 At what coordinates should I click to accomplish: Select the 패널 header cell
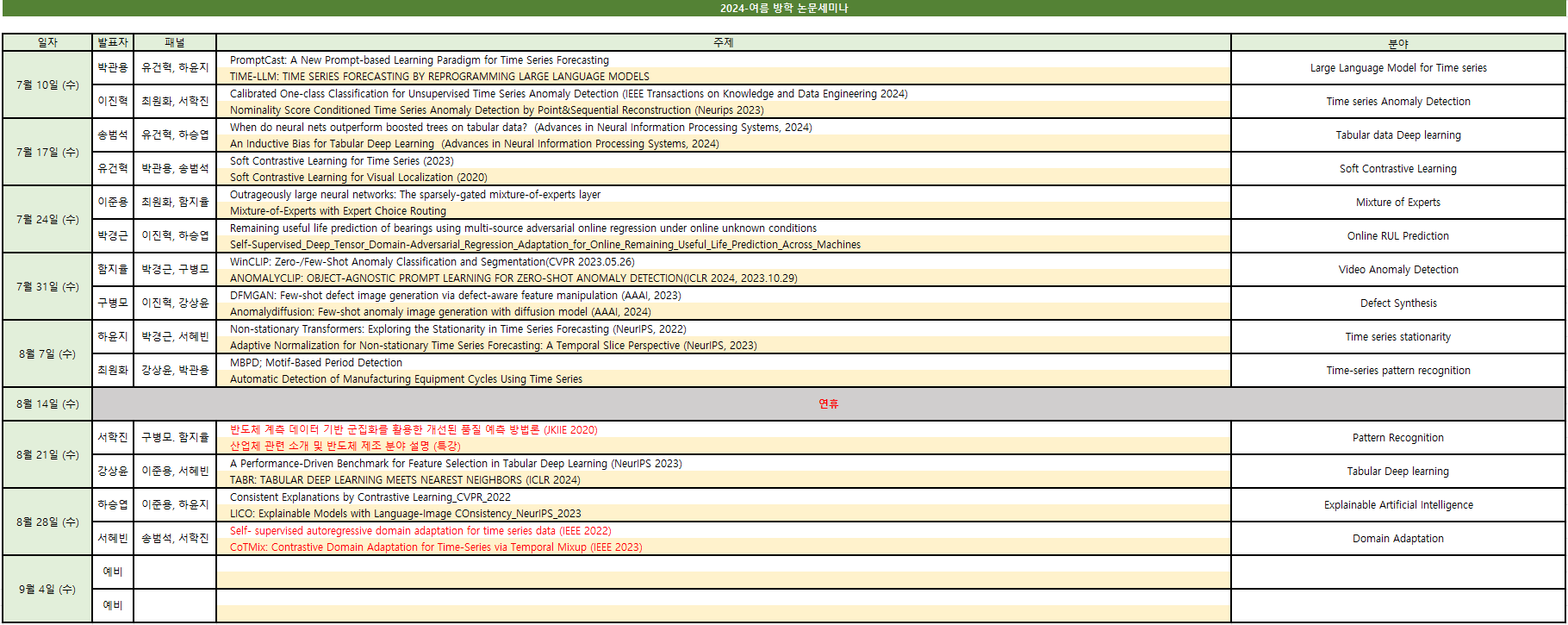click(175, 42)
